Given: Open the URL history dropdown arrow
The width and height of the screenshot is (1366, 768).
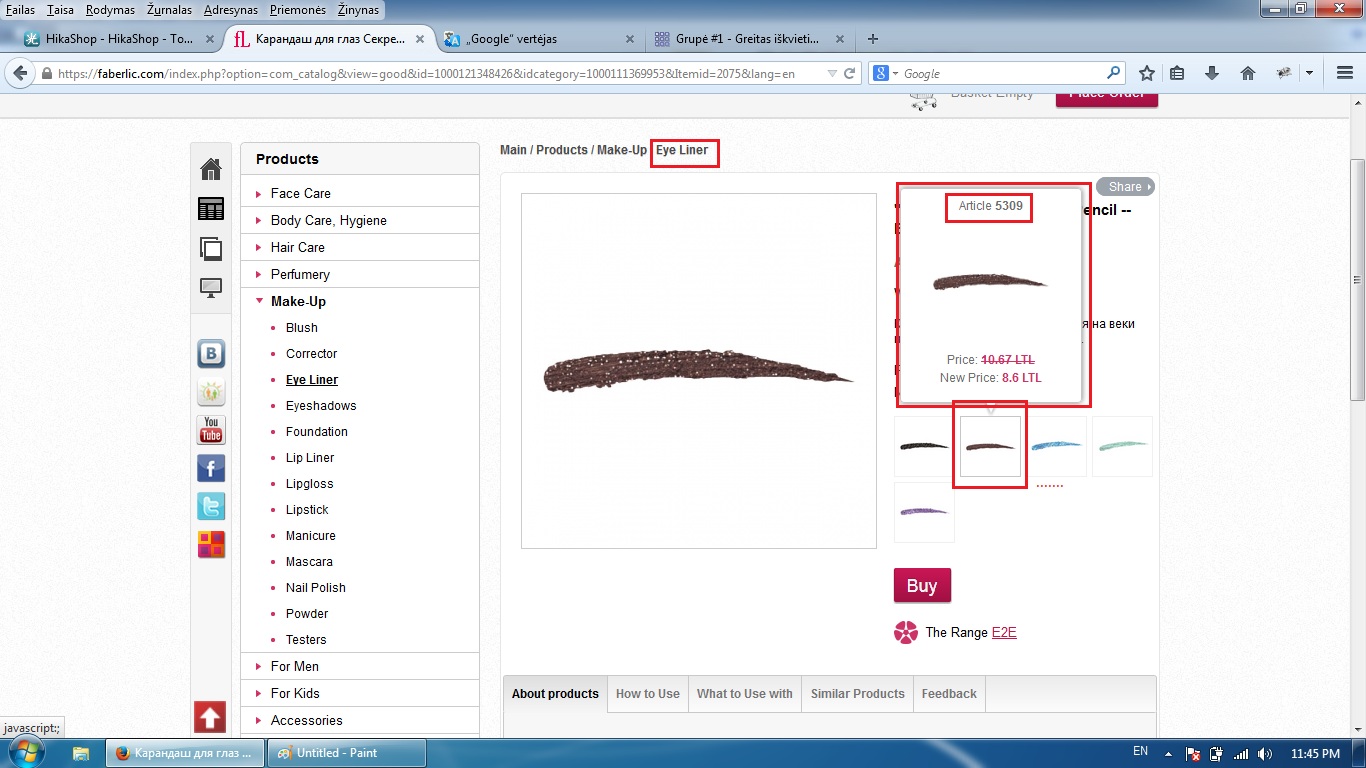Looking at the screenshot, I should point(832,73).
